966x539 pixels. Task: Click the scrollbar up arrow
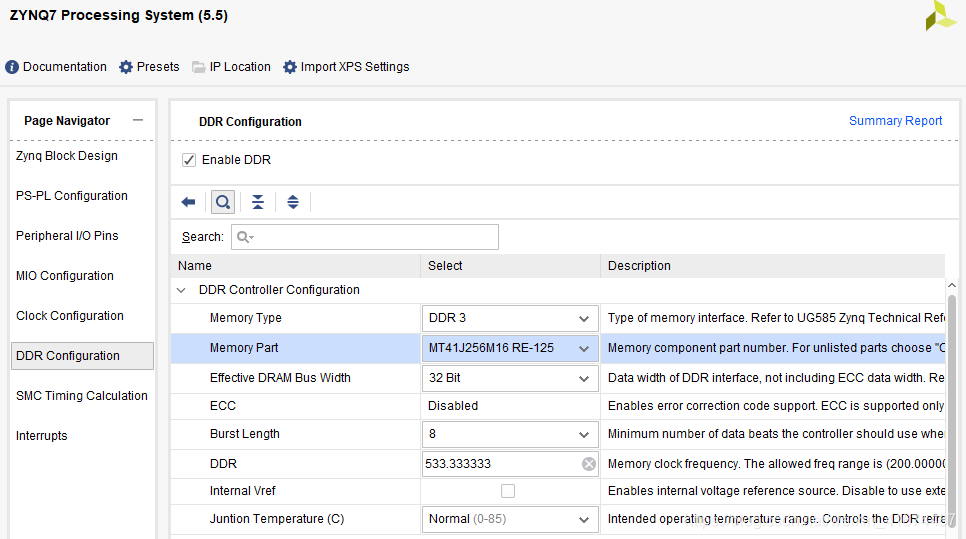tap(952, 286)
